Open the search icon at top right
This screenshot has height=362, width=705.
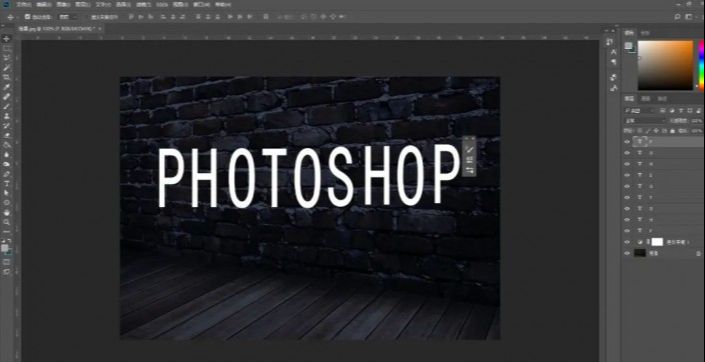click(x=678, y=17)
